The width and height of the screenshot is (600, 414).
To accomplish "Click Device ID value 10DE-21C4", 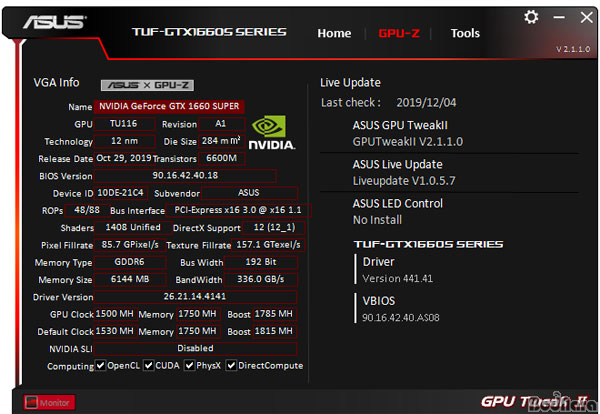I will (x=121, y=193).
